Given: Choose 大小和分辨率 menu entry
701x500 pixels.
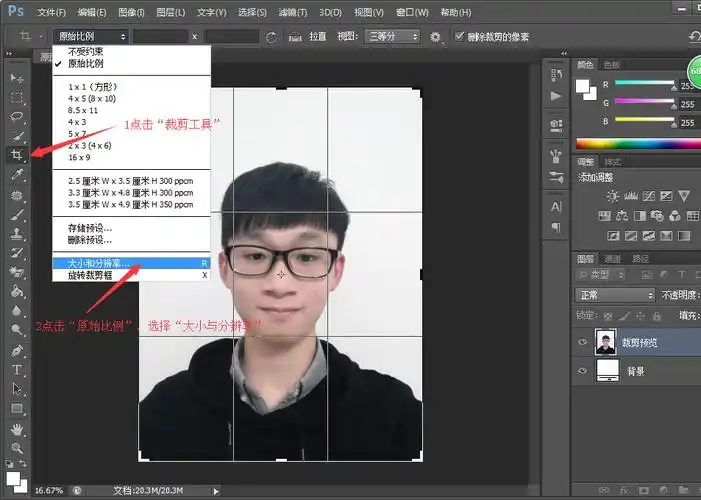Looking at the screenshot, I should coord(131,263).
